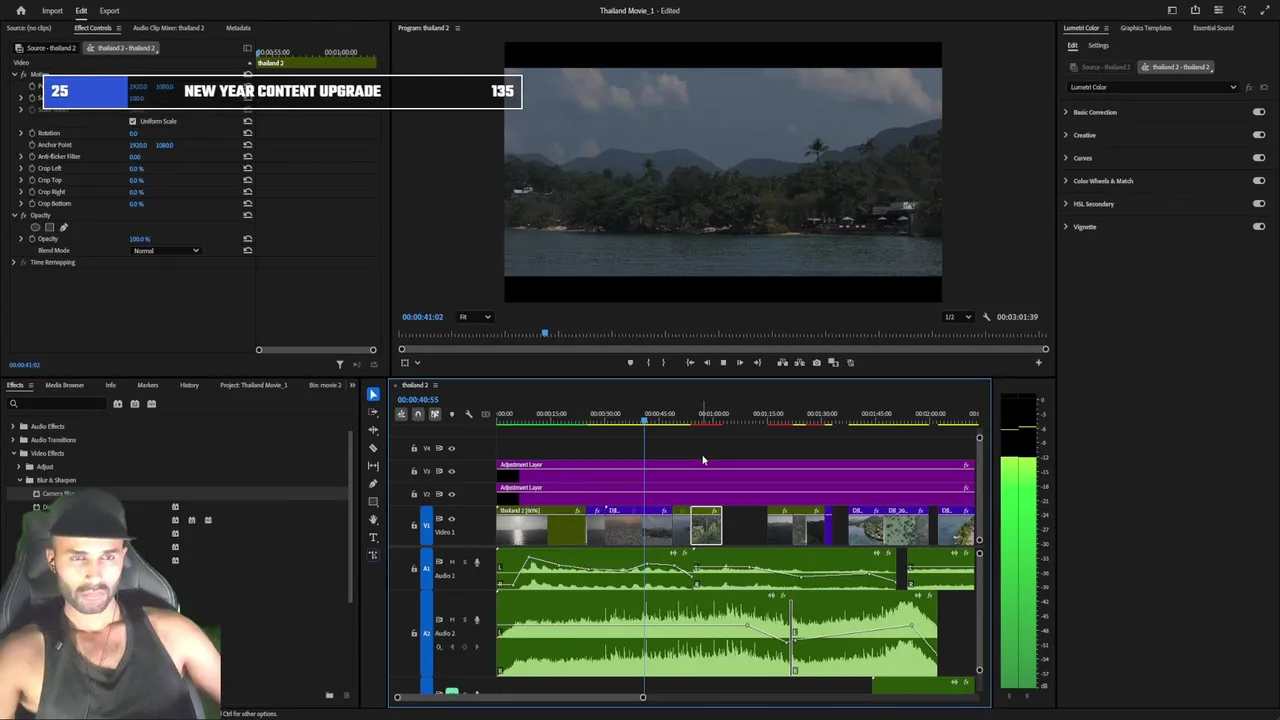Select the Razor tool

(373, 448)
